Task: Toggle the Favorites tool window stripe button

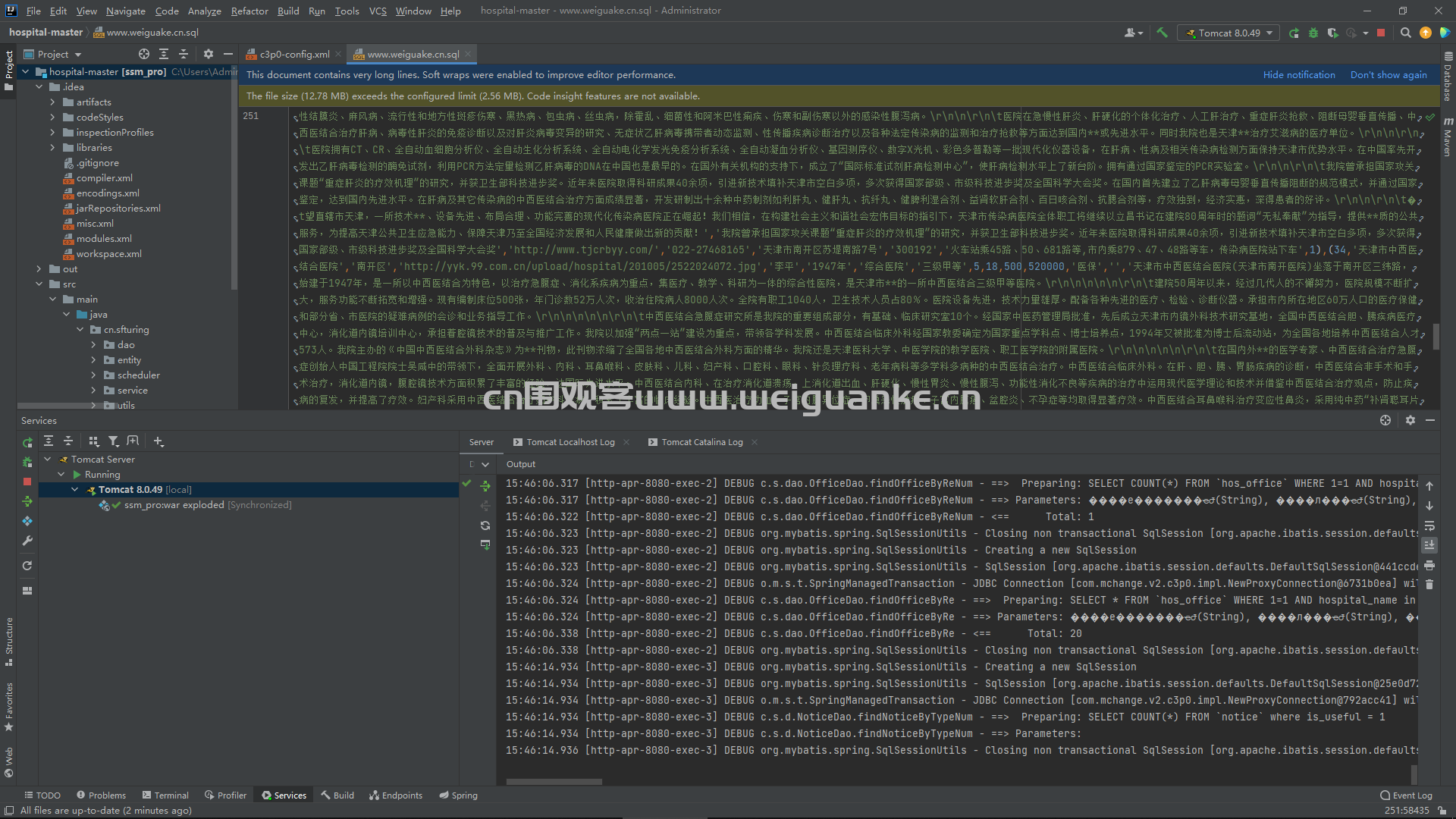Action: (x=8, y=707)
